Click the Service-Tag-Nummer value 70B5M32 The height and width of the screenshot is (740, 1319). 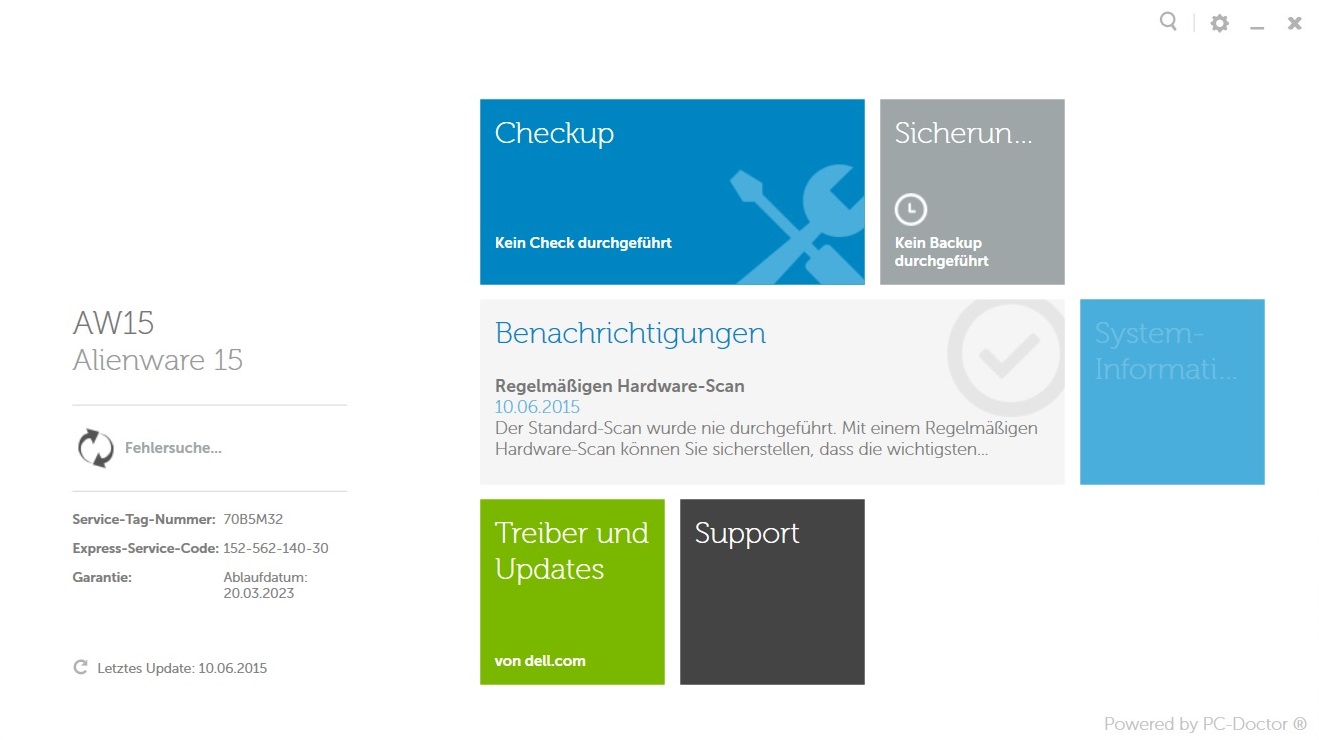[x=253, y=519]
